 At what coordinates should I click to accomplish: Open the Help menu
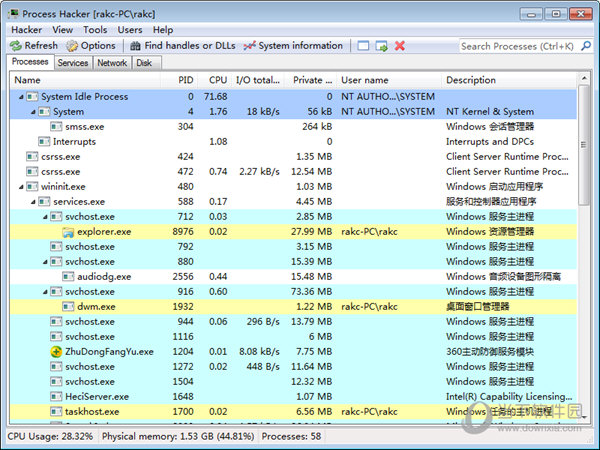click(163, 30)
